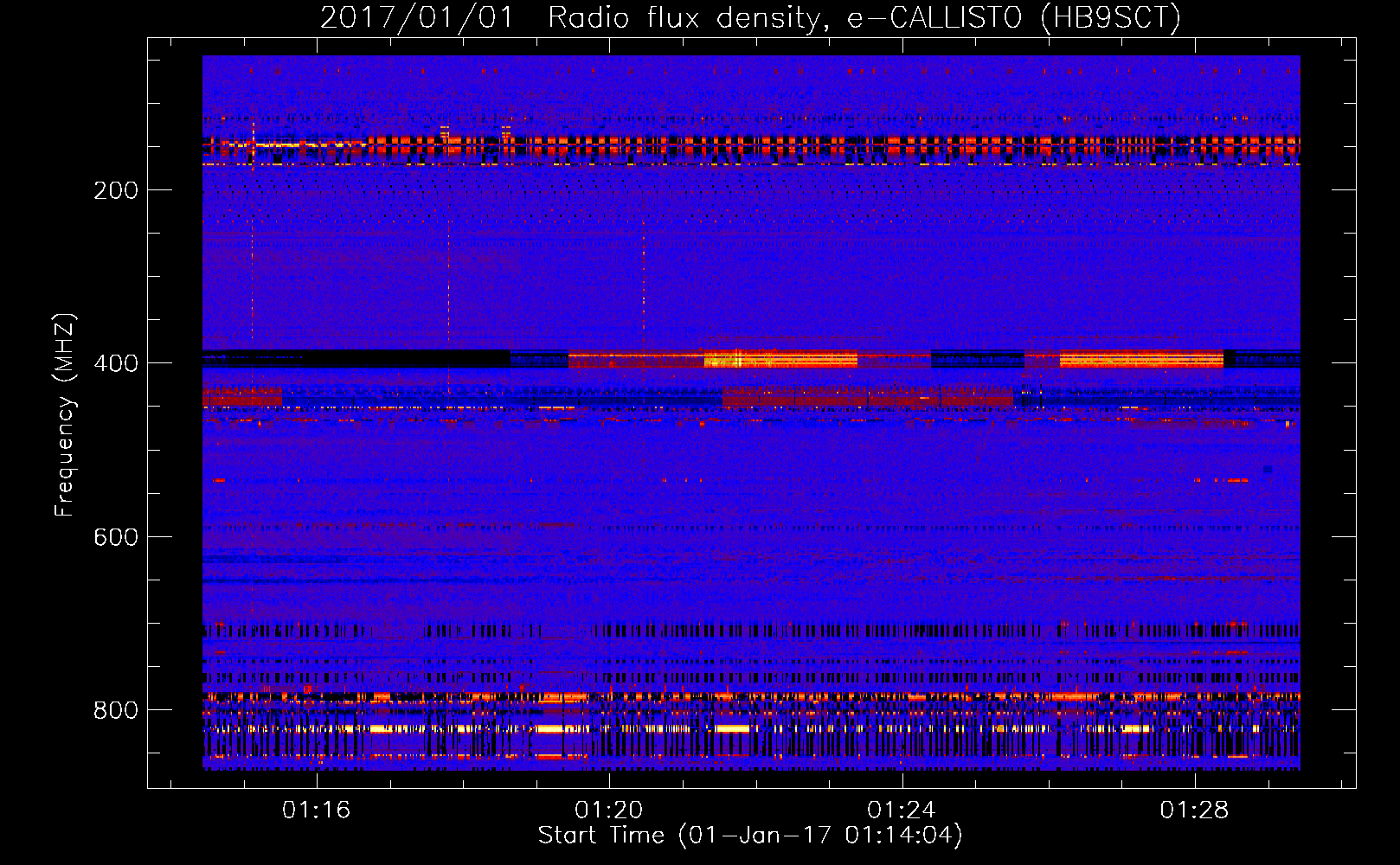
Task: Click the 01:28 time axis label
Action: (1194, 811)
